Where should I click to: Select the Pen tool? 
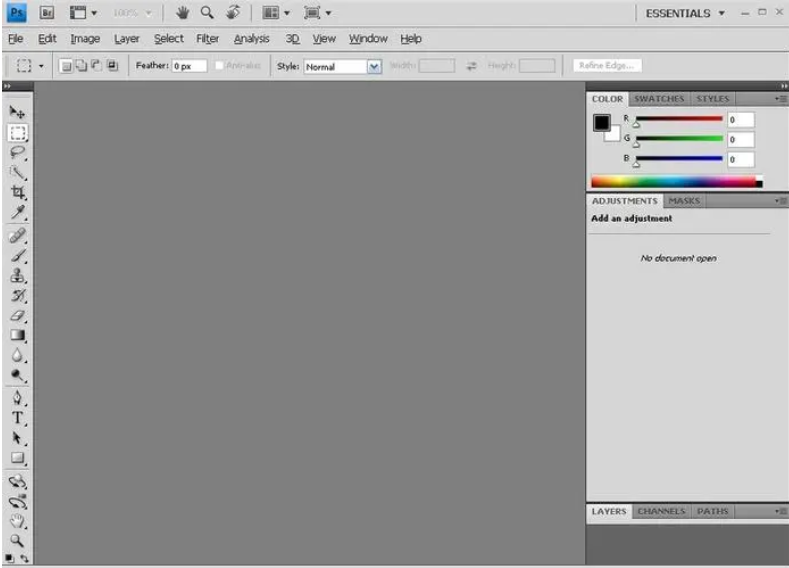click(x=18, y=398)
